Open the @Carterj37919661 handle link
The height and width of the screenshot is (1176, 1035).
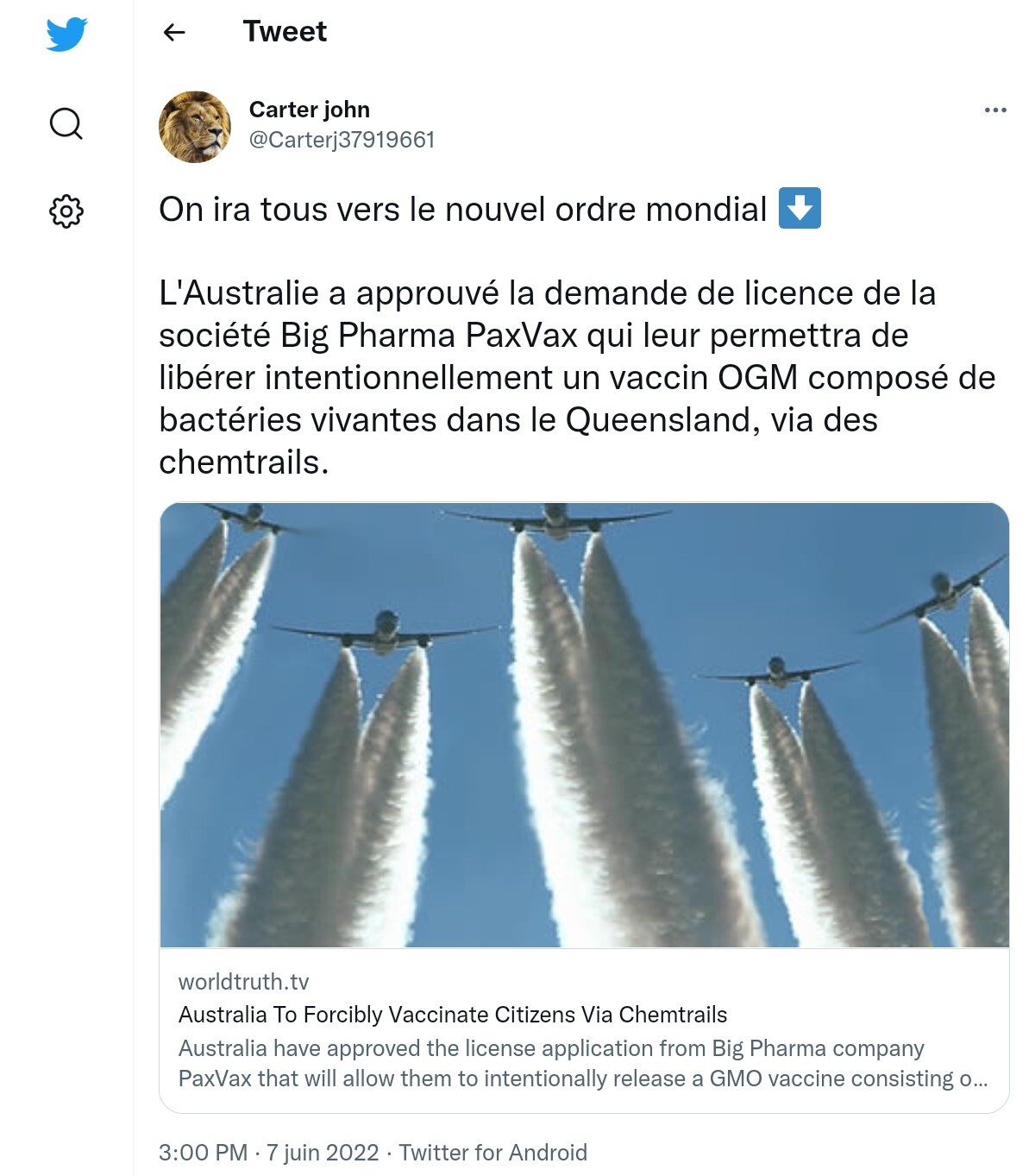pyautogui.click(x=342, y=140)
